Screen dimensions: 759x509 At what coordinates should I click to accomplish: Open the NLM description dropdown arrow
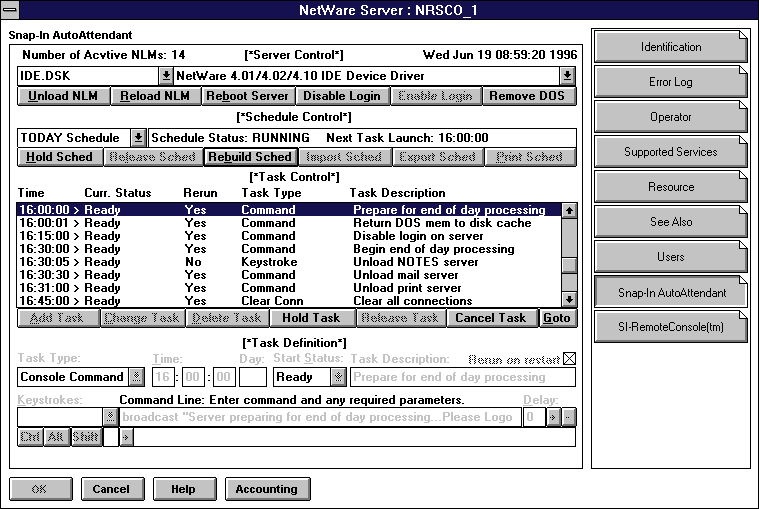click(567, 75)
